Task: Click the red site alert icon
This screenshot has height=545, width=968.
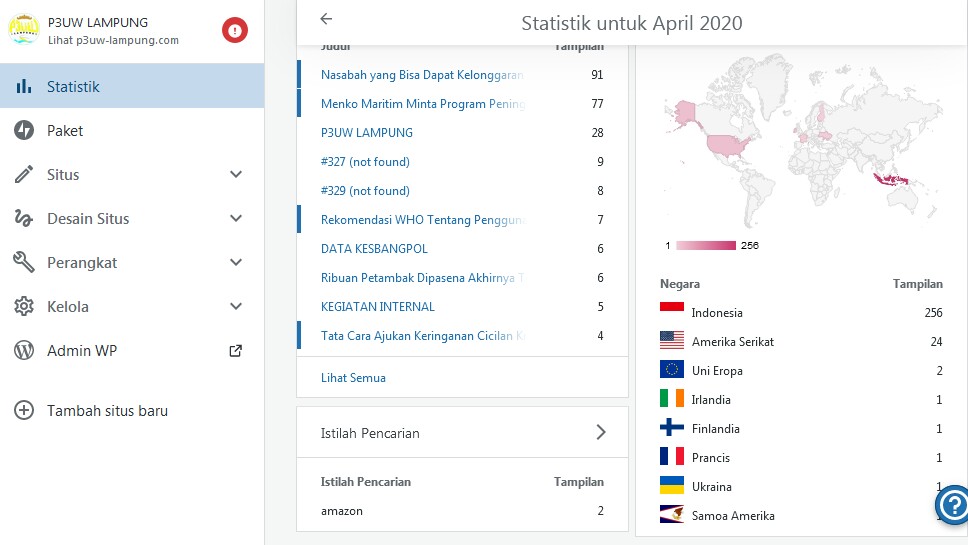Action: (235, 30)
